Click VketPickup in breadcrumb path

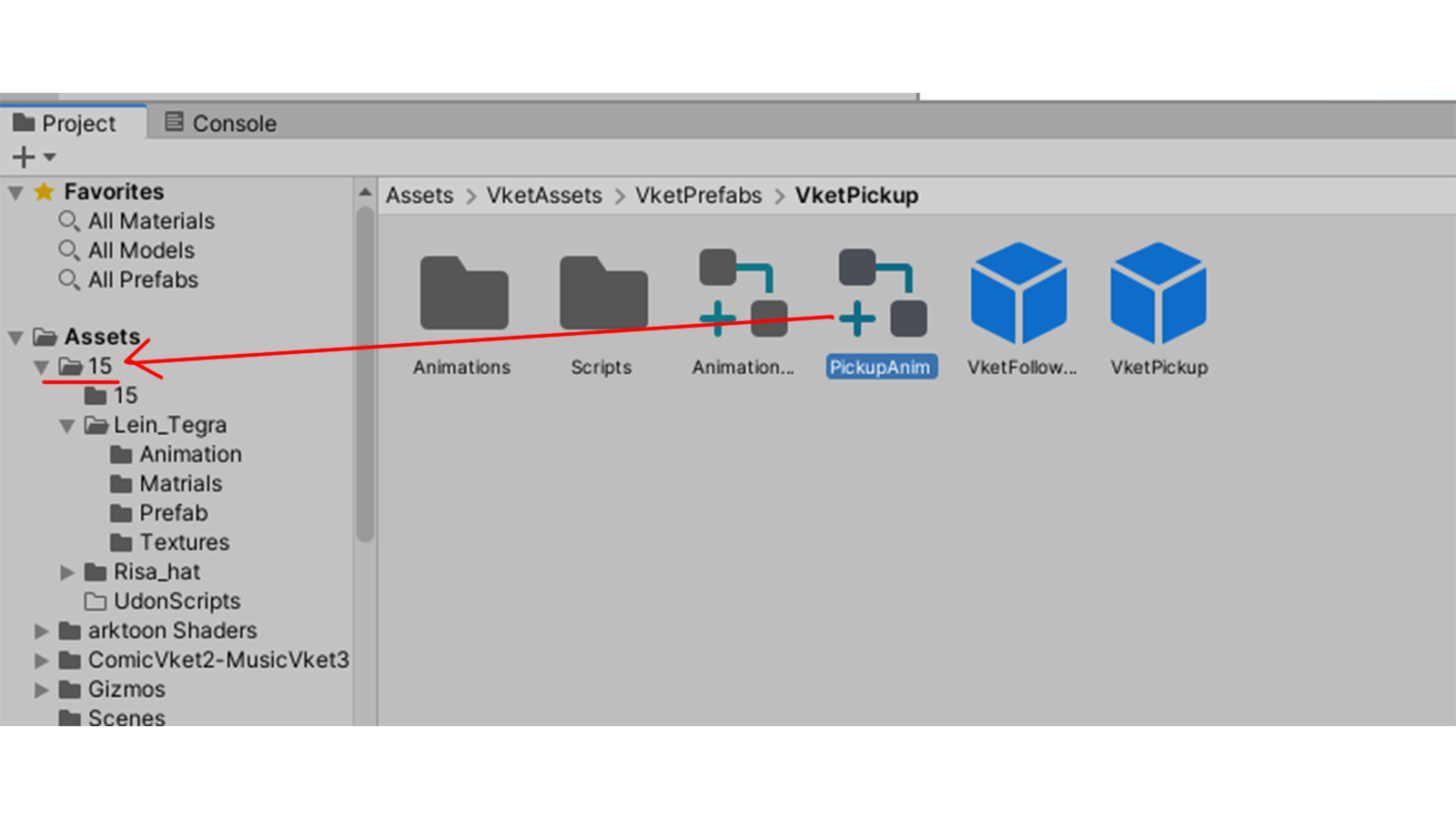pos(856,196)
